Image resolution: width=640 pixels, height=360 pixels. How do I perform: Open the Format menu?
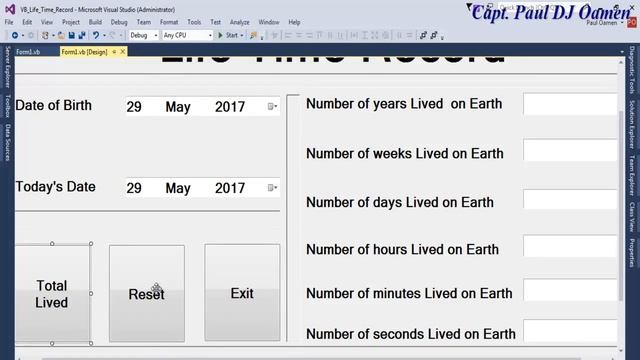point(169,22)
